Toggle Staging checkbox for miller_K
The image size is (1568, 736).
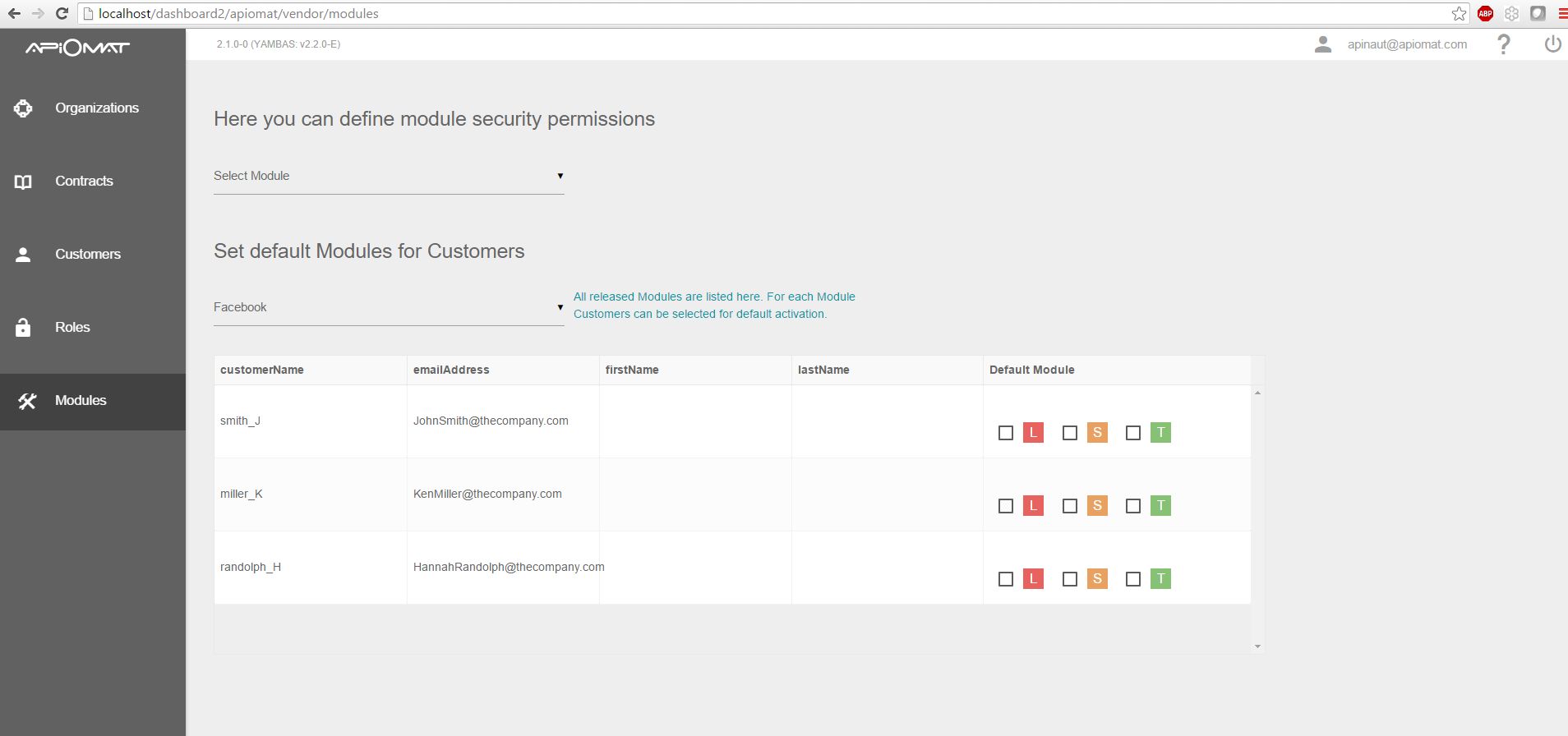1069,506
